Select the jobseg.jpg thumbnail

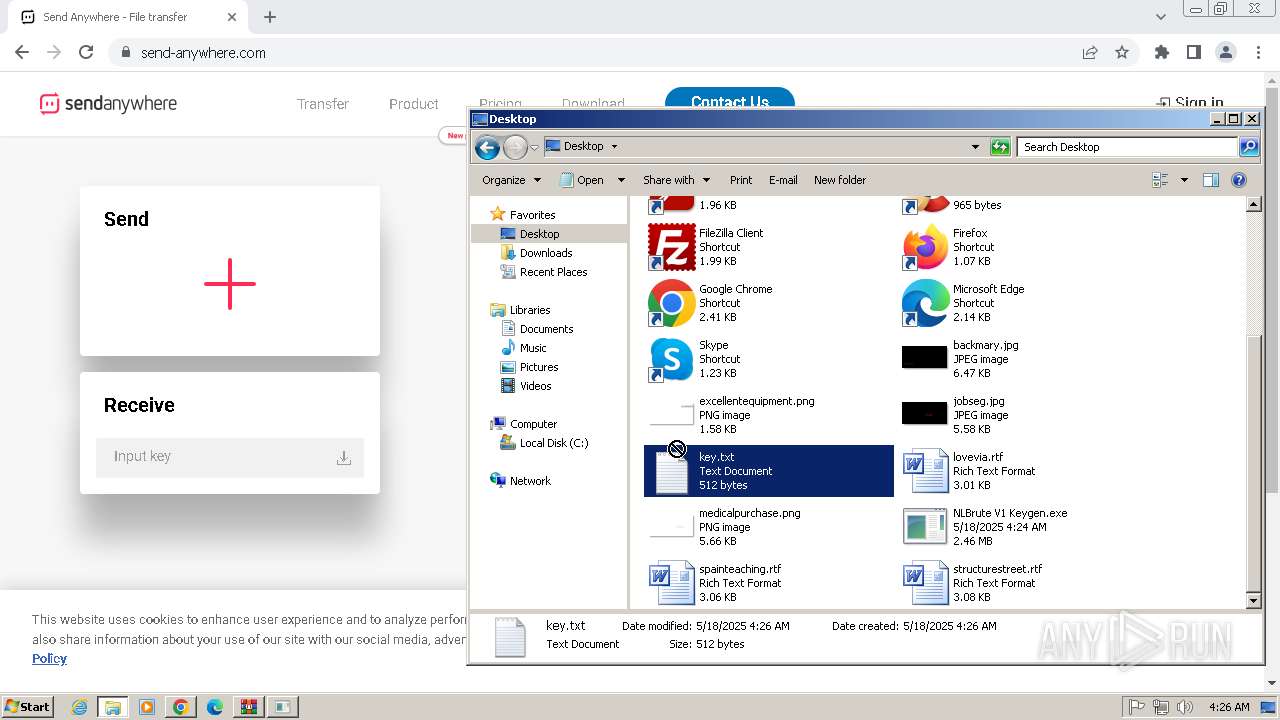pyautogui.click(x=925, y=413)
